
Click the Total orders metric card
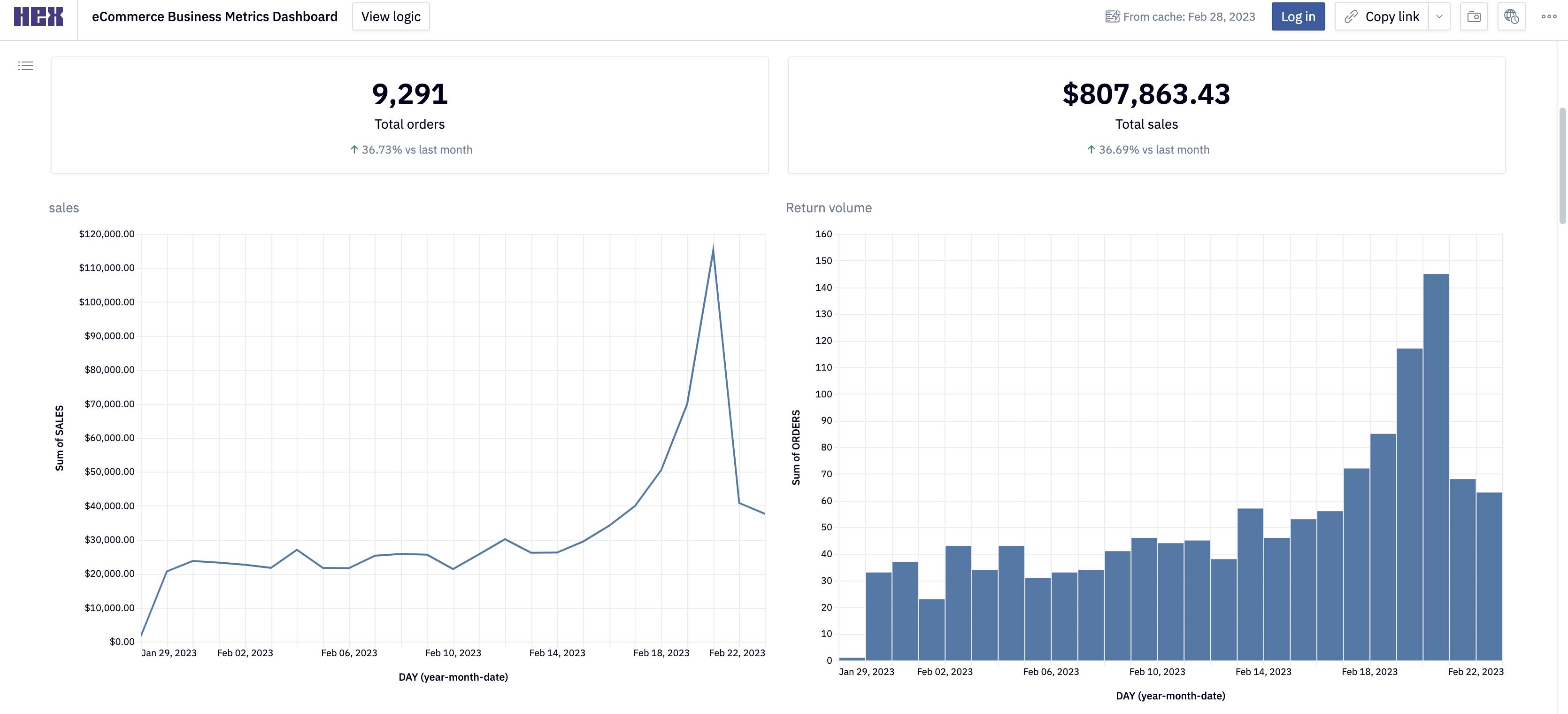pyautogui.click(x=409, y=115)
